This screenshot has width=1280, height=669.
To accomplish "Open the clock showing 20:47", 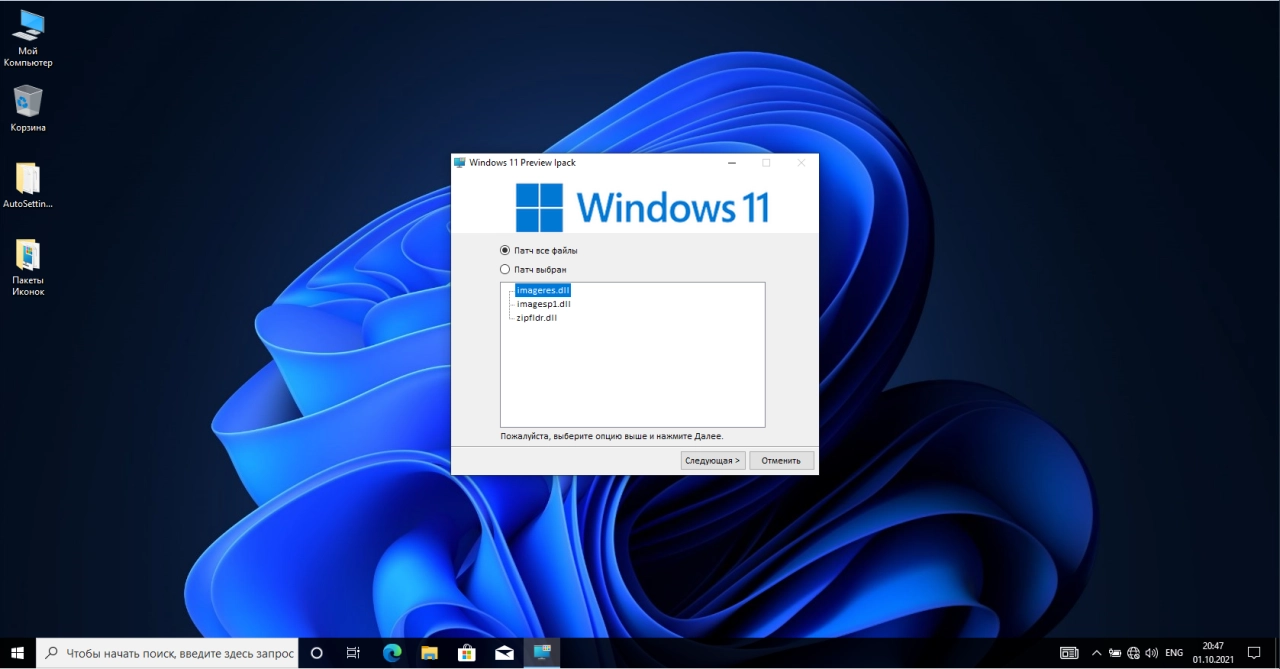I will [x=1213, y=653].
